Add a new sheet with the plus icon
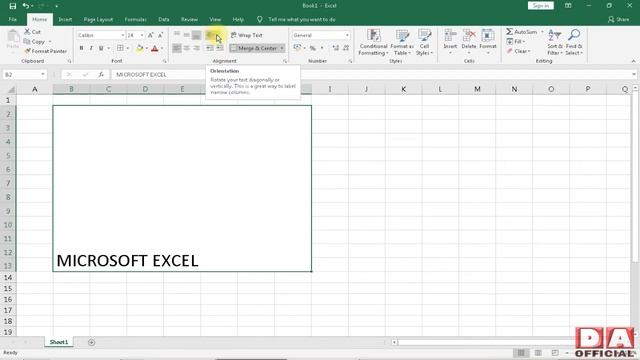640x360 pixels. coord(91,342)
